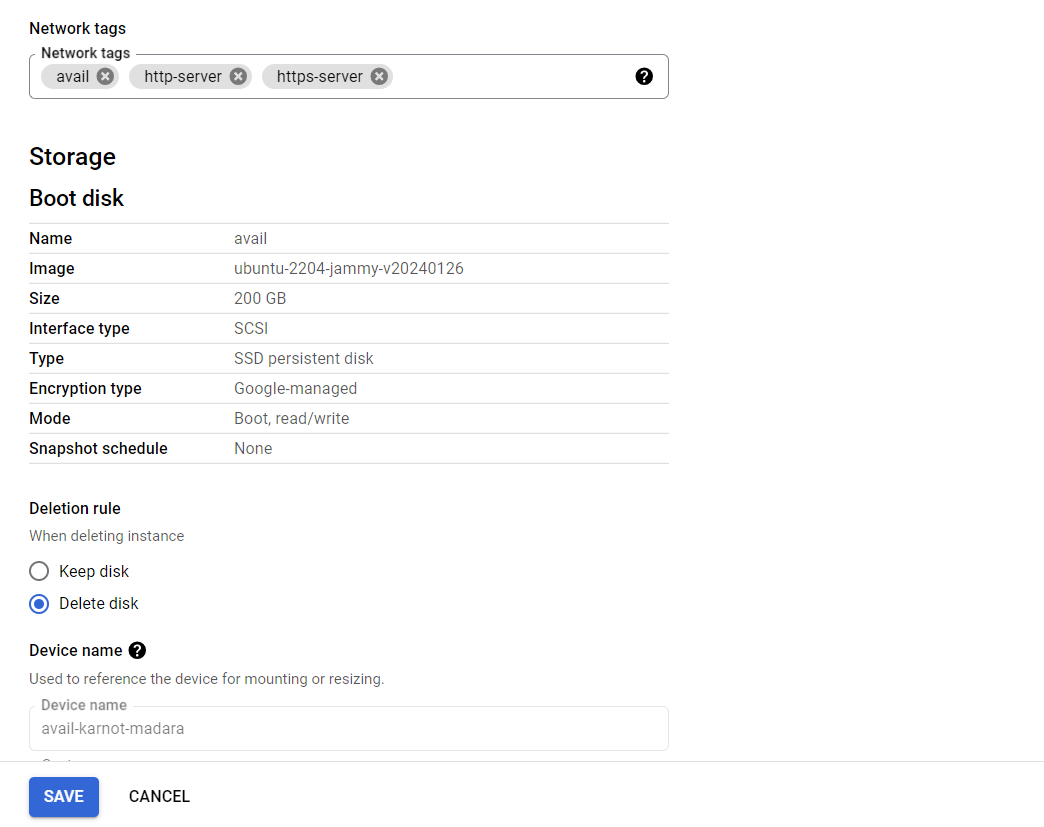1044x827 pixels.
Task: Click mode value Boot, read/write
Action: point(292,418)
